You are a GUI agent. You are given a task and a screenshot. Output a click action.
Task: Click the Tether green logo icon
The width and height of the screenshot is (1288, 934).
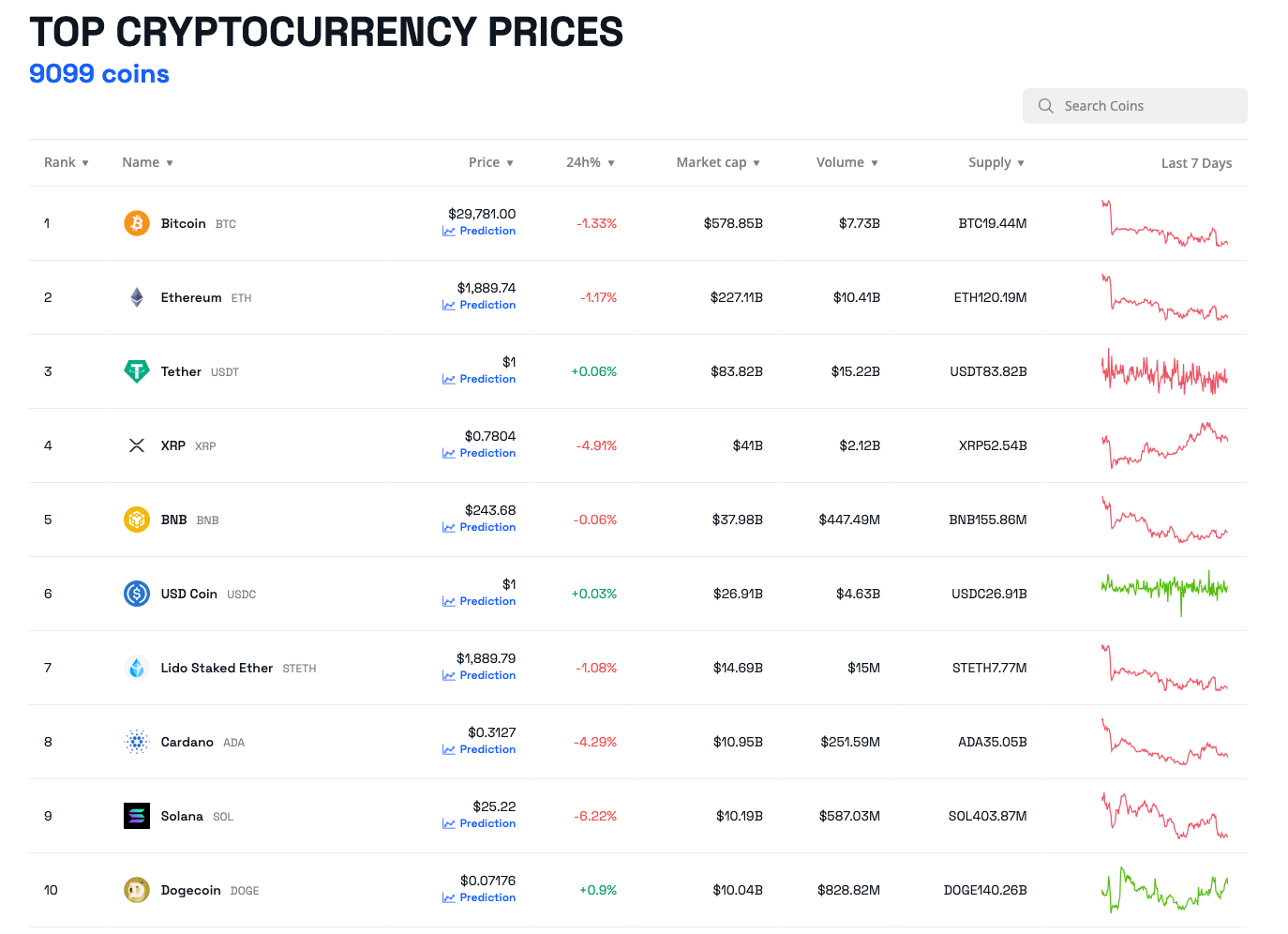point(137,371)
